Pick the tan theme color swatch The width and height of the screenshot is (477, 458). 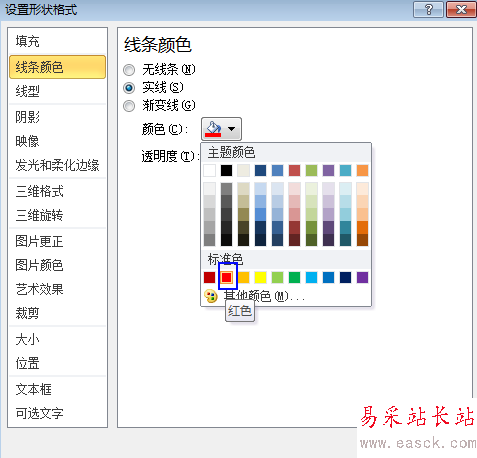coord(243,170)
